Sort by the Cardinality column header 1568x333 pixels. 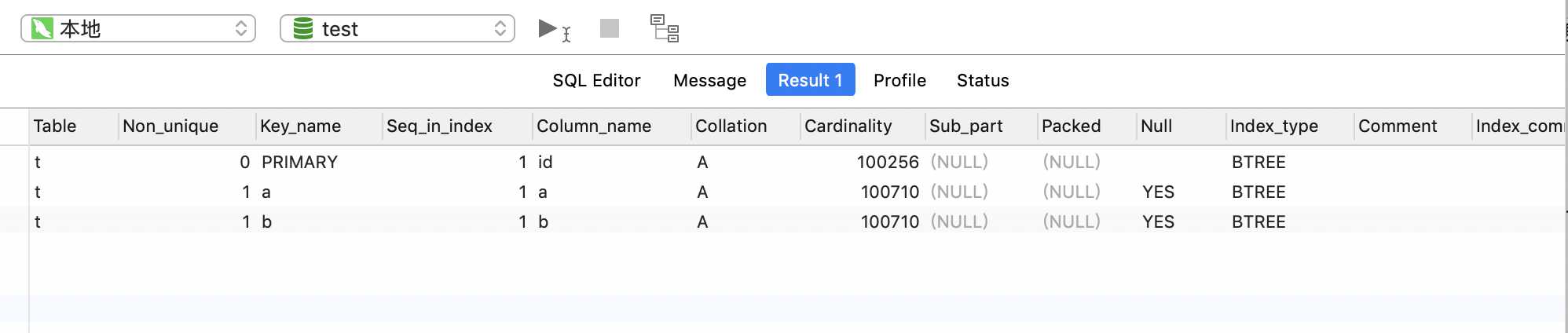click(x=848, y=126)
